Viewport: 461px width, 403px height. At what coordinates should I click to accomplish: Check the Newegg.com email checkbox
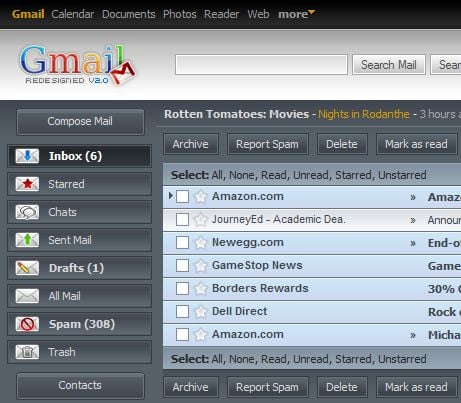[x=182, y=242]
